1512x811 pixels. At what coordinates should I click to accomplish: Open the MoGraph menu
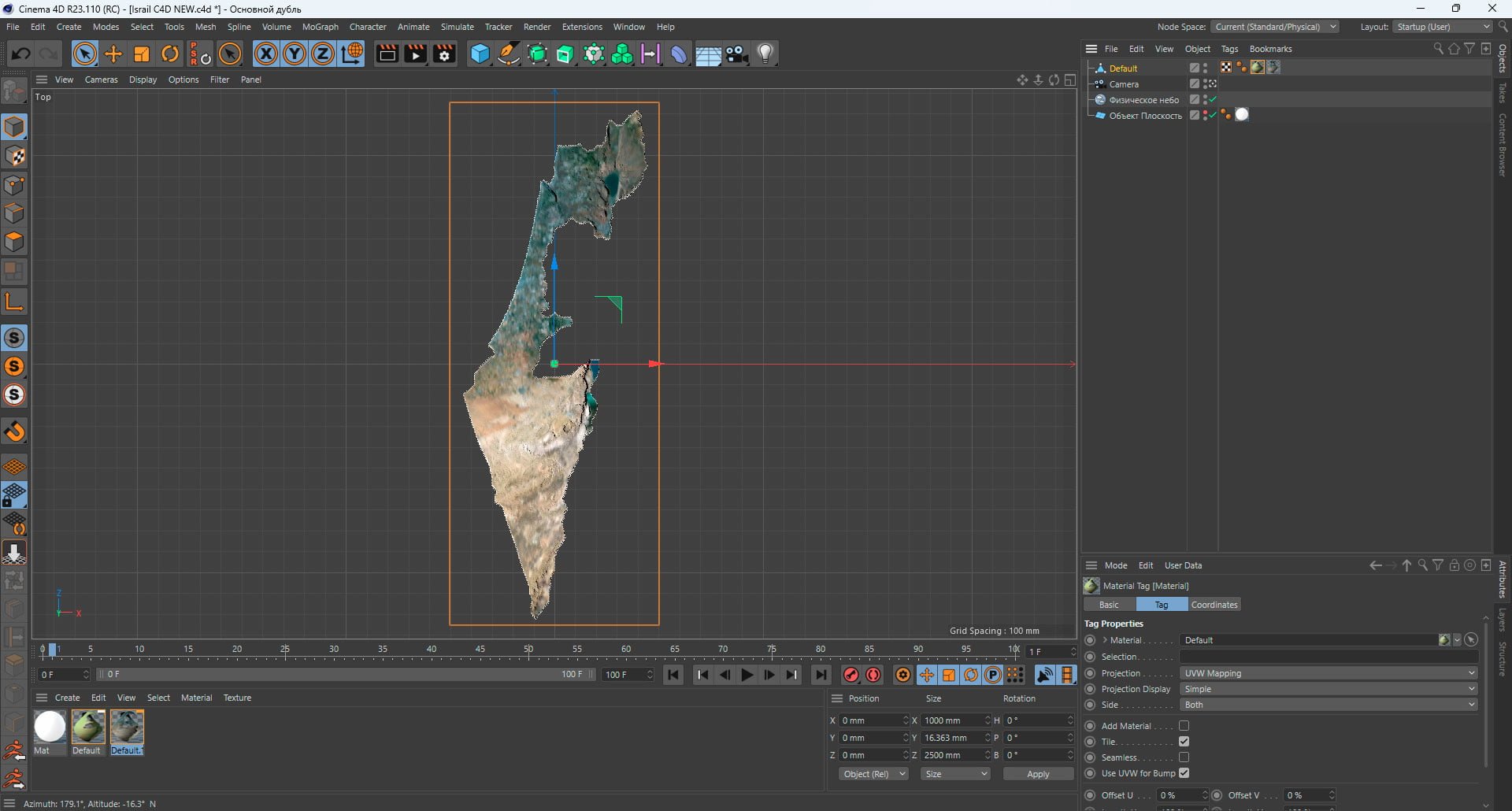pos(320,27)
